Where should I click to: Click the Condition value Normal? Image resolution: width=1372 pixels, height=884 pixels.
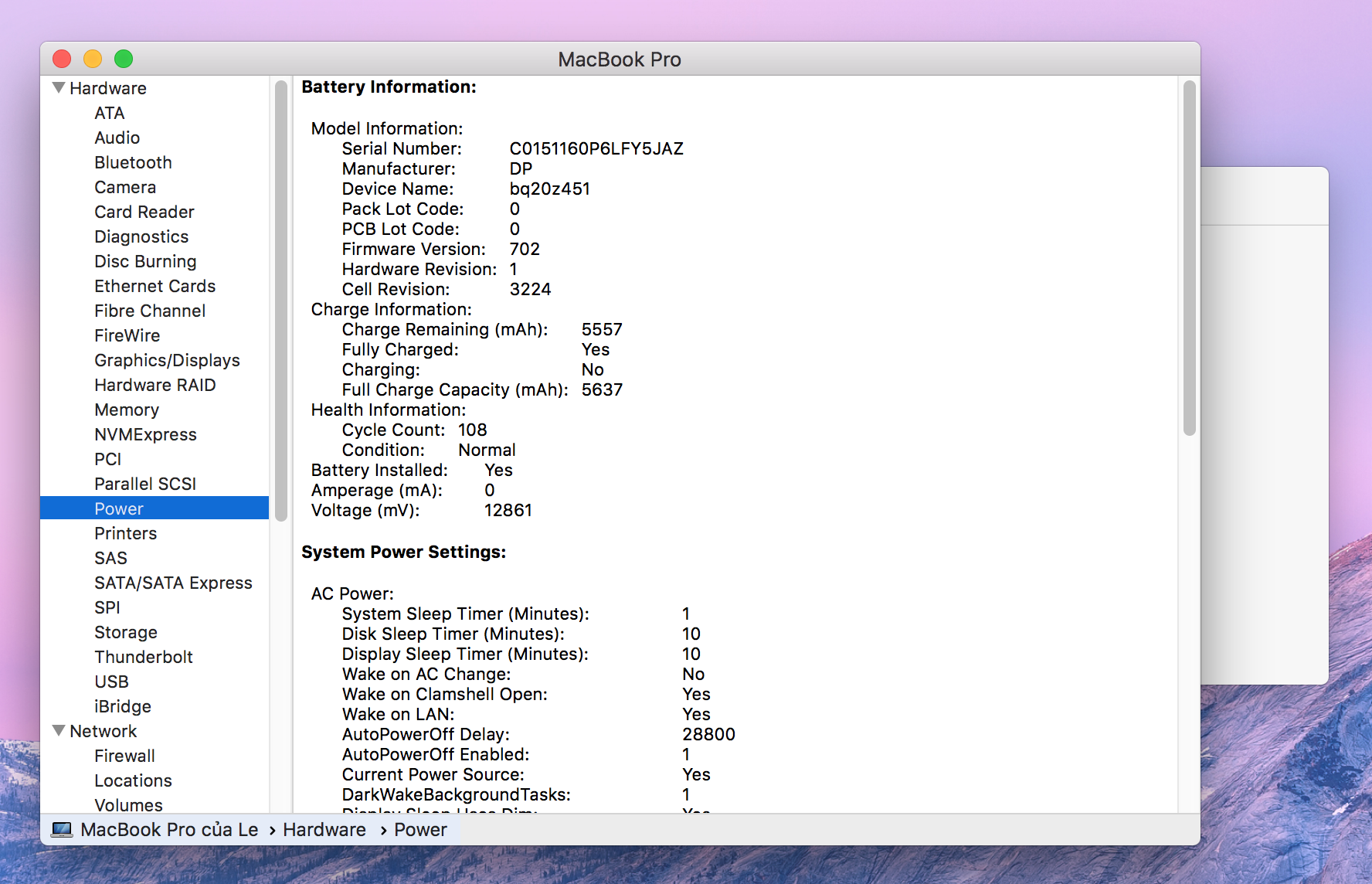(487, 450)
